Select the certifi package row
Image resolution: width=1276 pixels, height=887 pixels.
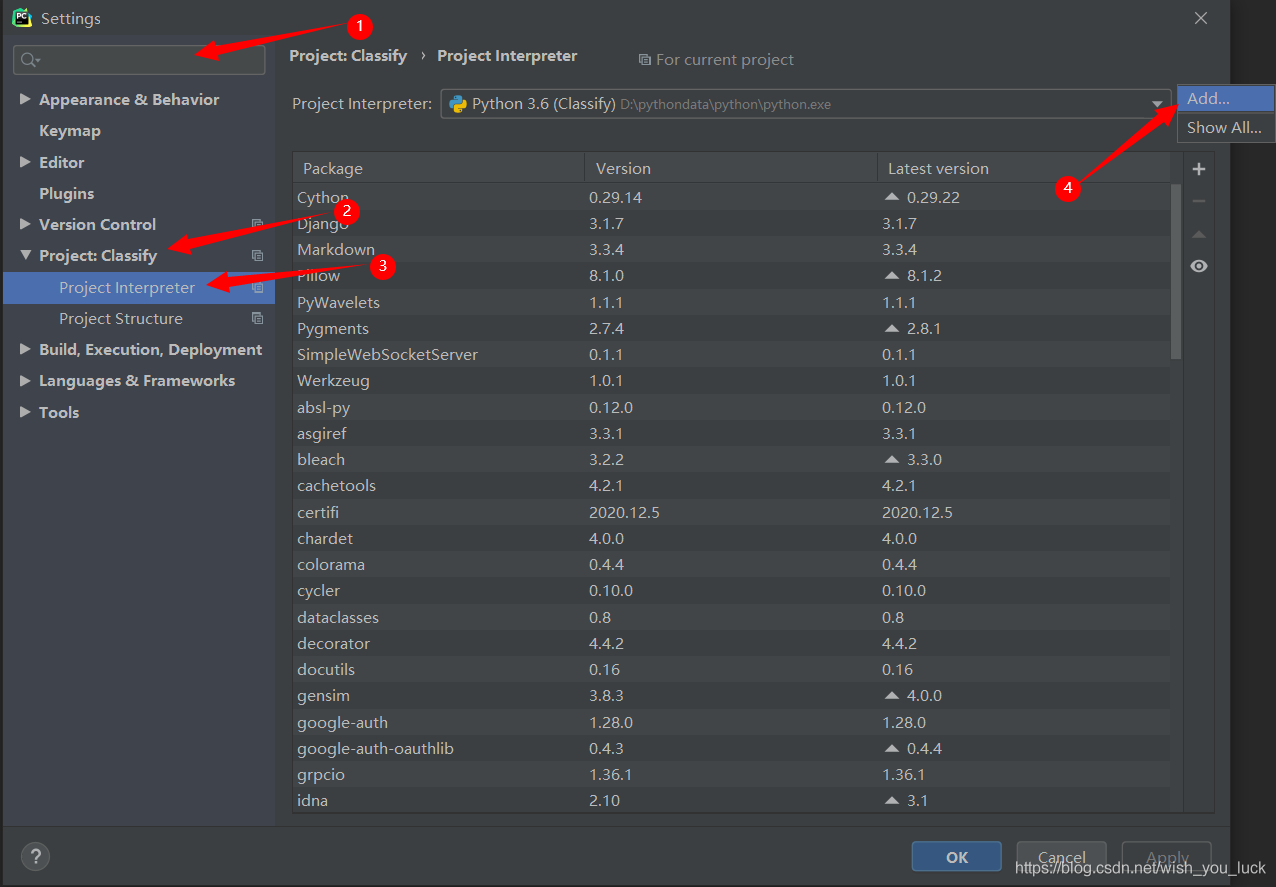(731, 512)
